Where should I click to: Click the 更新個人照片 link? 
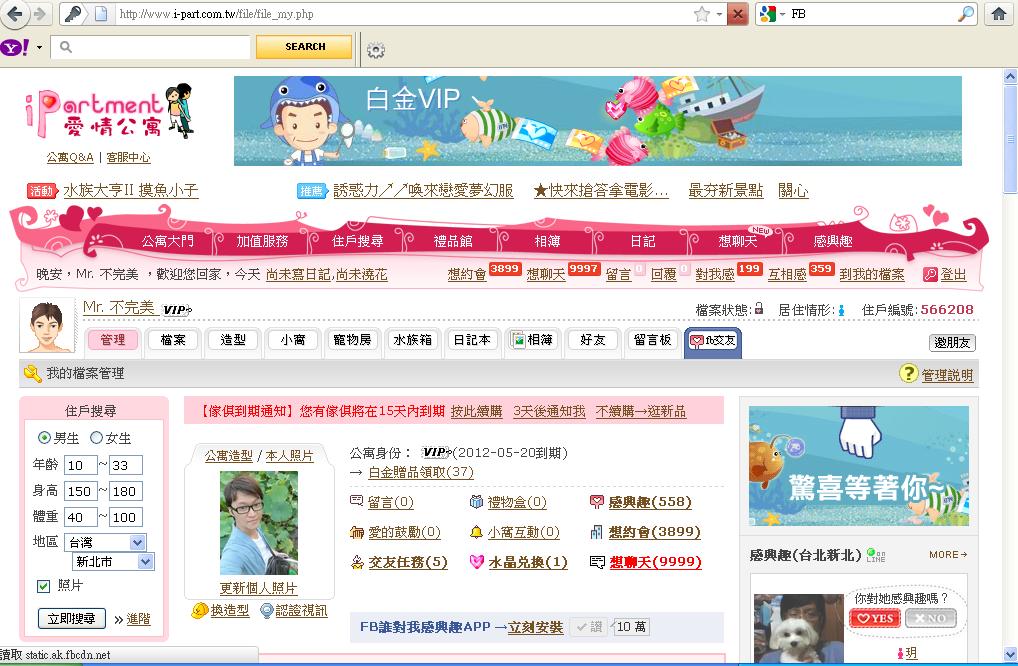tap(258, 588)
